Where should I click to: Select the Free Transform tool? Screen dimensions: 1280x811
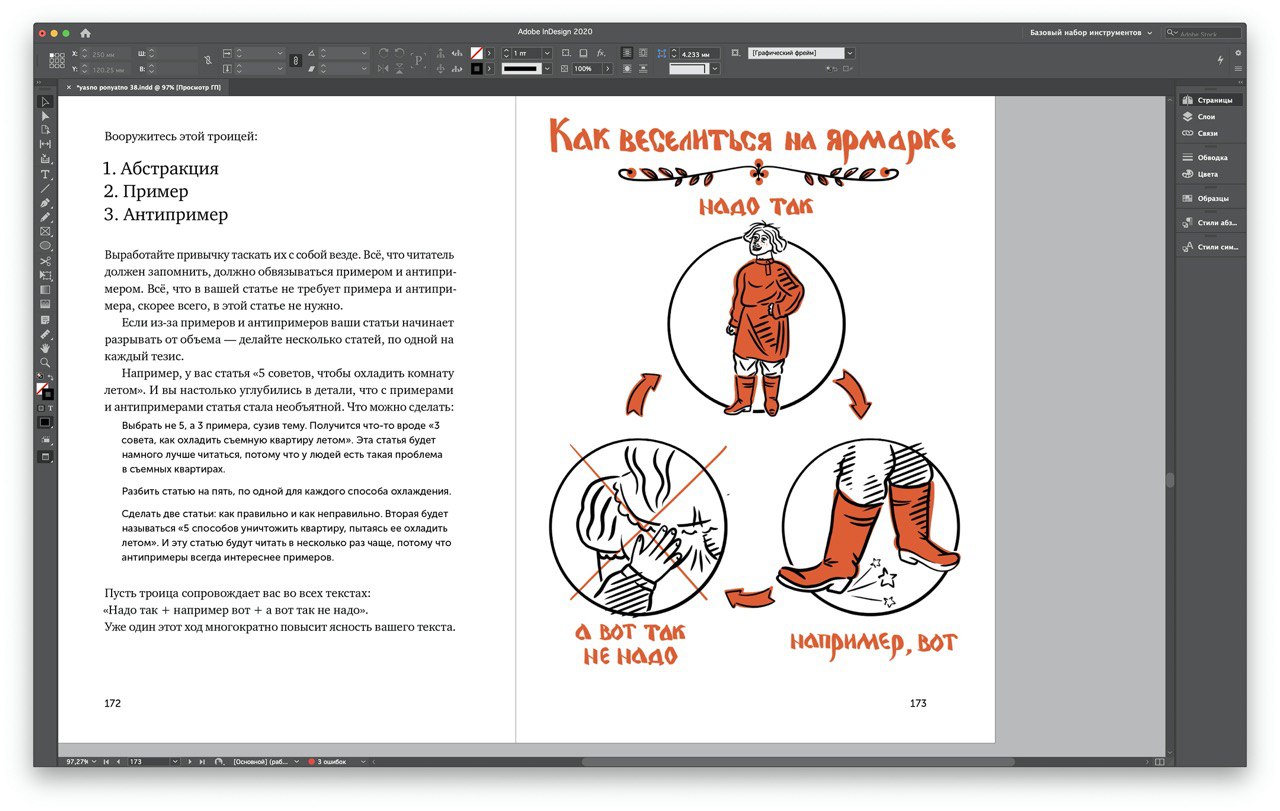point(45,275)
